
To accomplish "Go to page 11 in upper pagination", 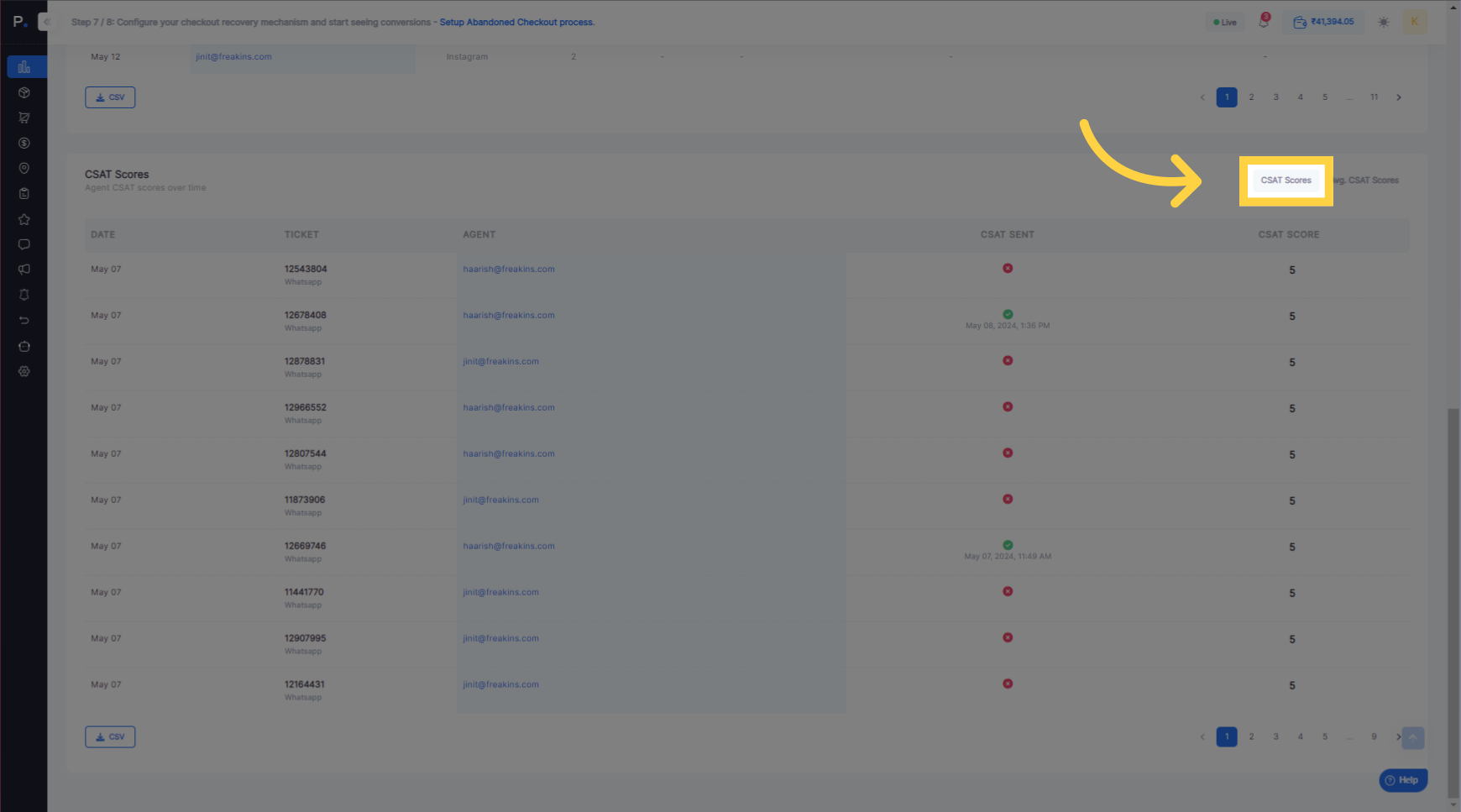I will pos(1375,97).
